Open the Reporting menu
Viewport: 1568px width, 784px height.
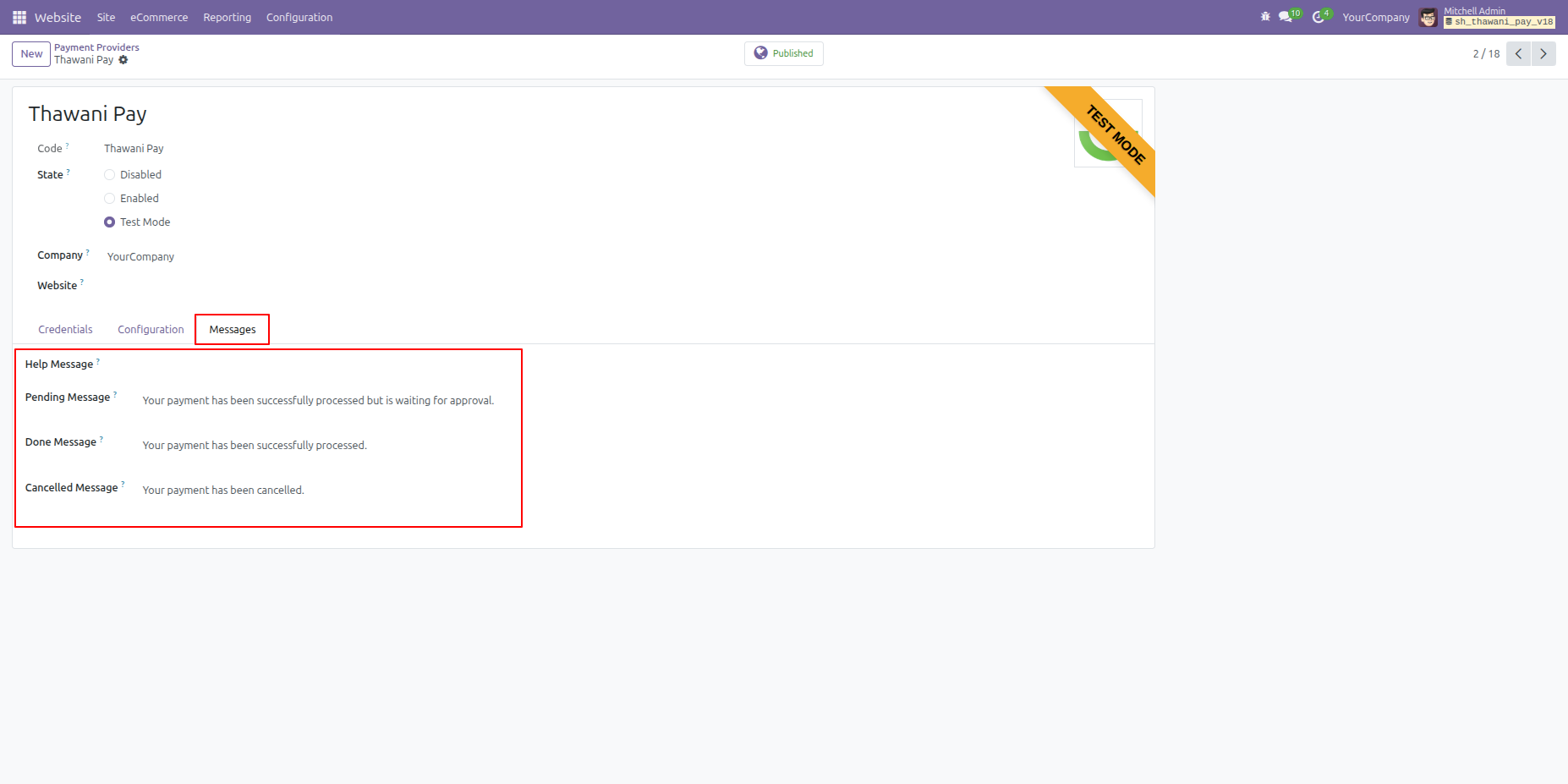coord(228,17)
